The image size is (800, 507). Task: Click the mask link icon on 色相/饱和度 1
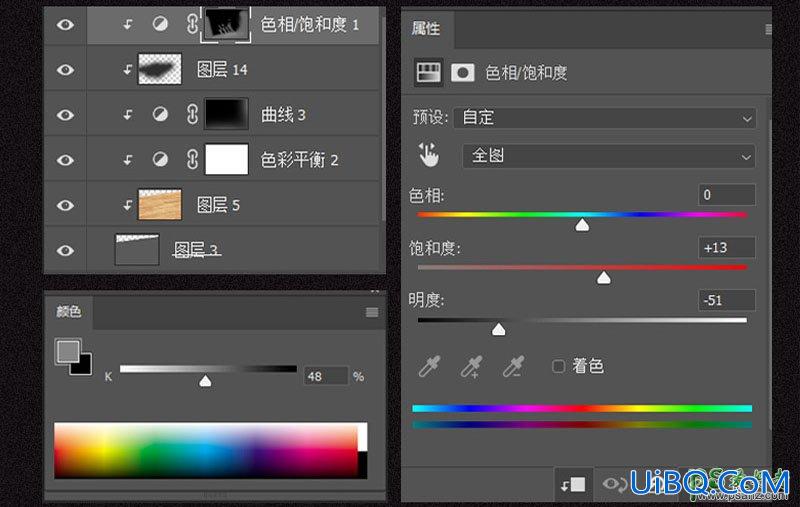point(192,24)
